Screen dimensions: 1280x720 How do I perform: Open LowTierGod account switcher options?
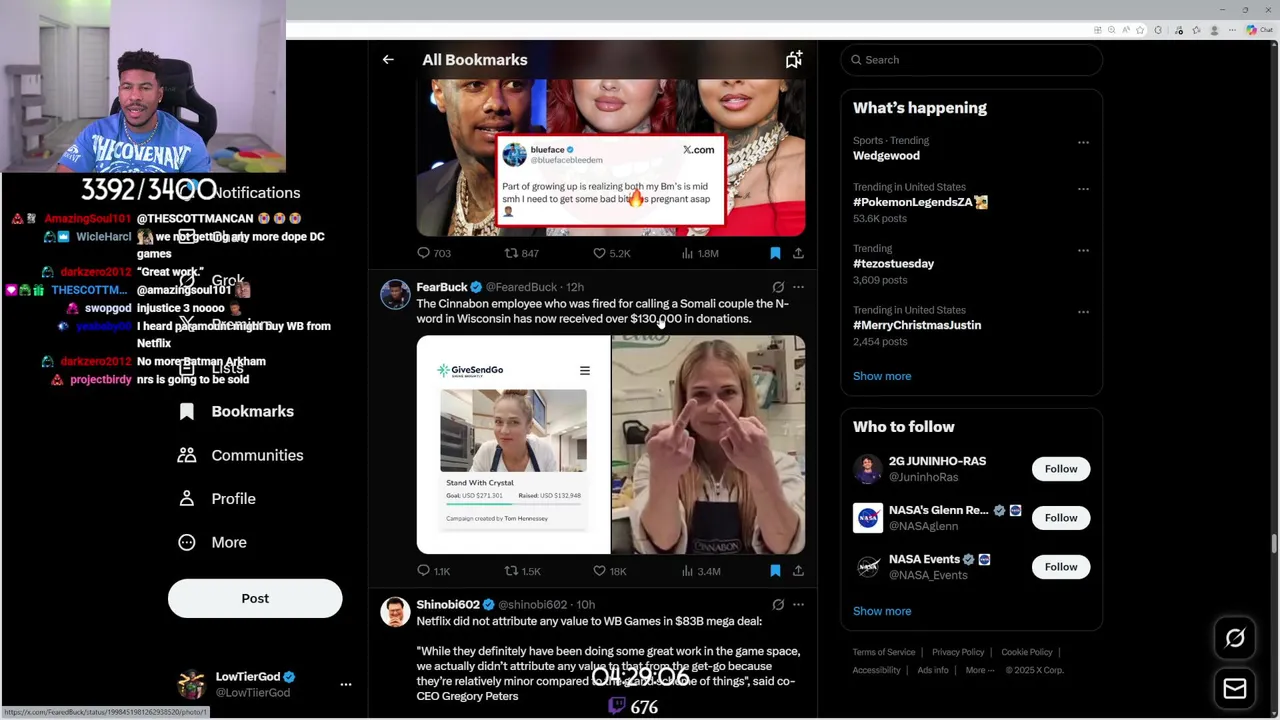346,685
